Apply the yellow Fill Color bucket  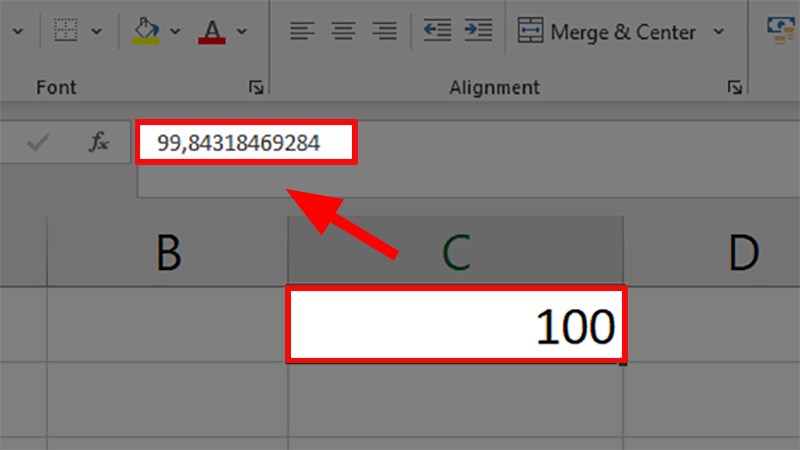coord(146,31)
